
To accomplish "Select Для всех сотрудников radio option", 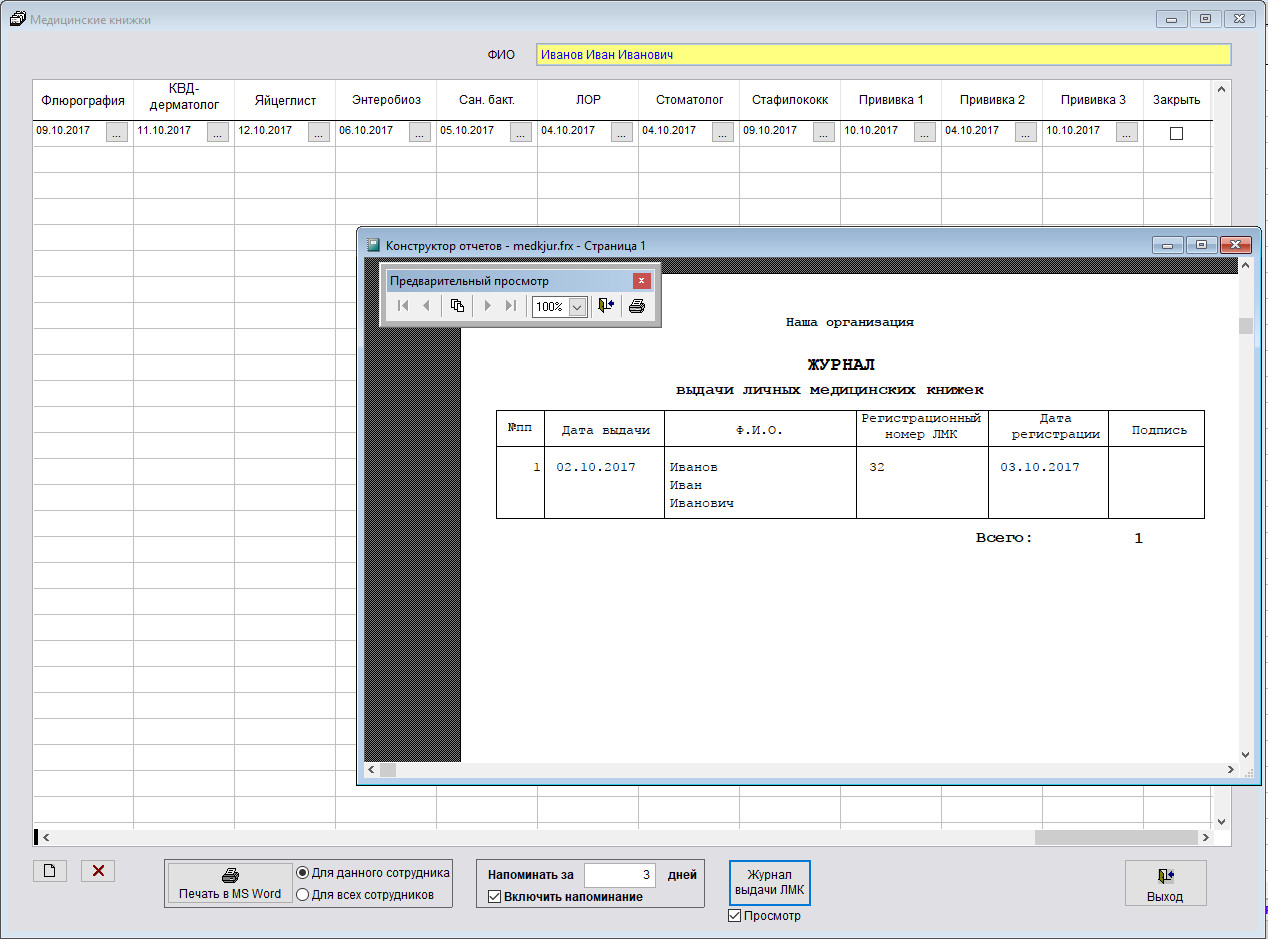I will pyautogui.click(x=302, y=895).
